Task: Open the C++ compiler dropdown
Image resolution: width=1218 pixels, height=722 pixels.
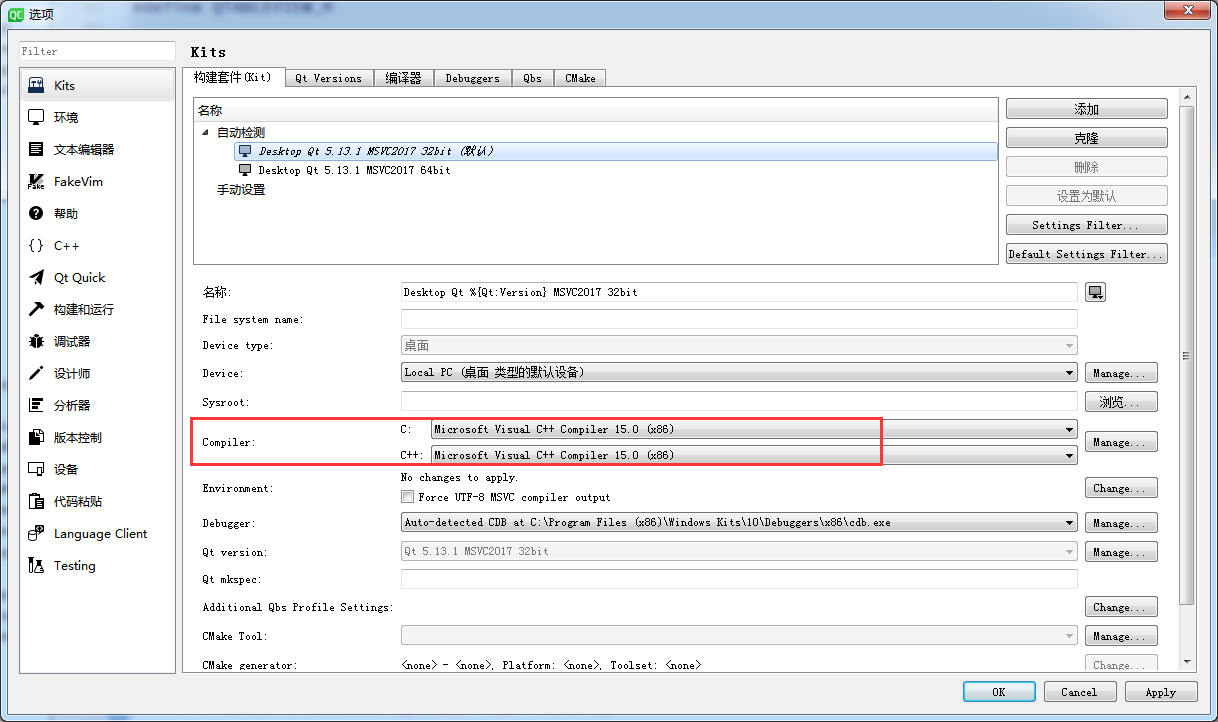Action: click(x=754, y=455)
